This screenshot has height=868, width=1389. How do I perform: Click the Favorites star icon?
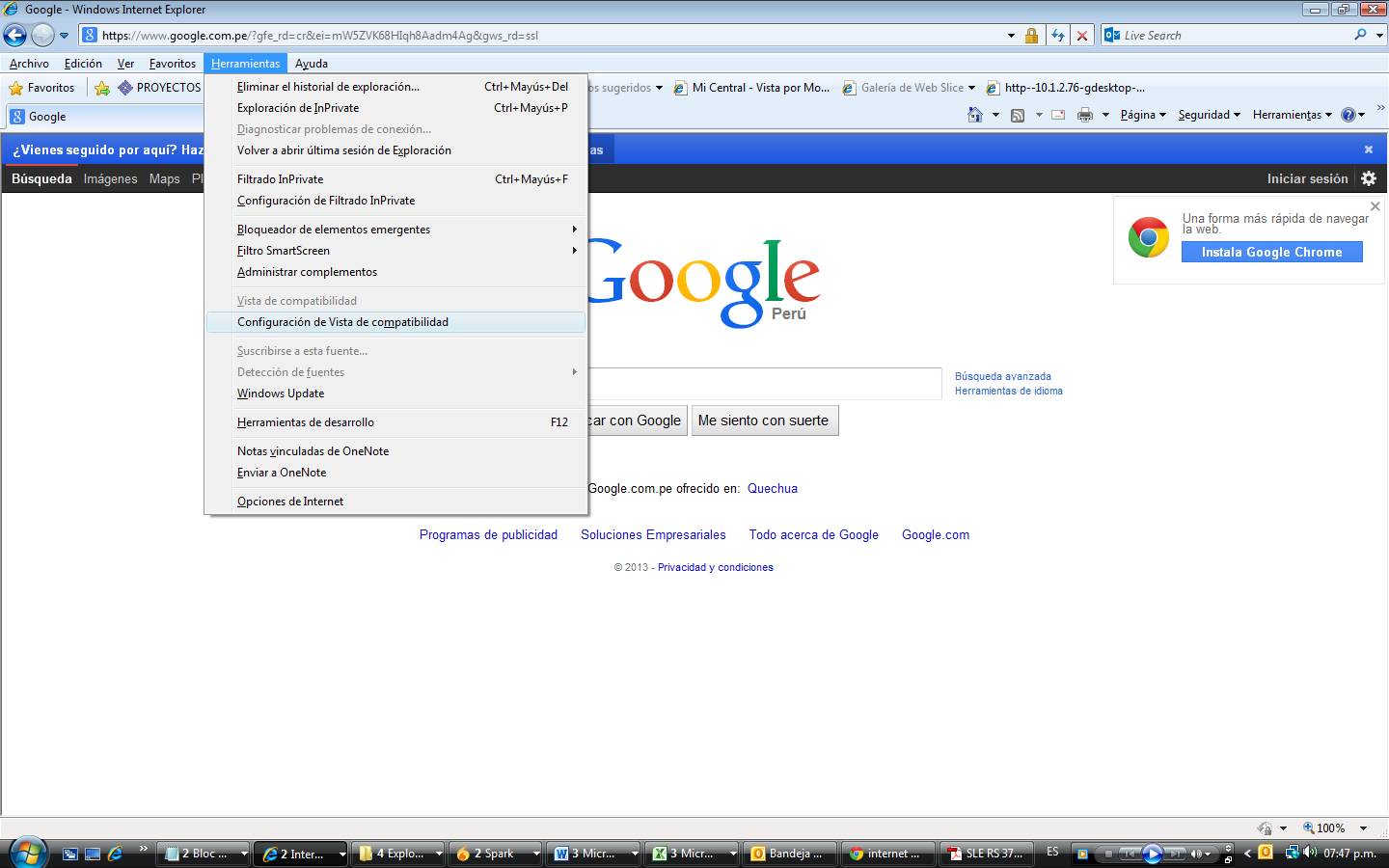(16, 87)
